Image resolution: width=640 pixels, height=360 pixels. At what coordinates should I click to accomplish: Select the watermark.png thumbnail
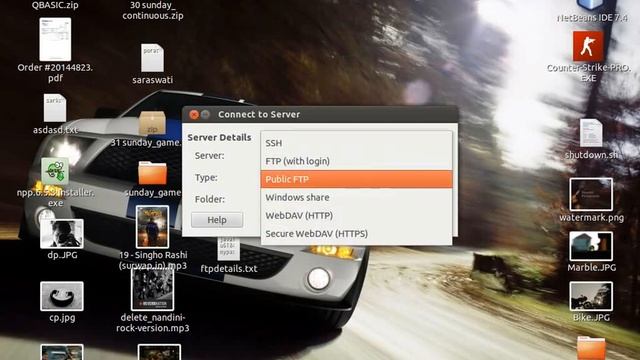pos(591,194)
